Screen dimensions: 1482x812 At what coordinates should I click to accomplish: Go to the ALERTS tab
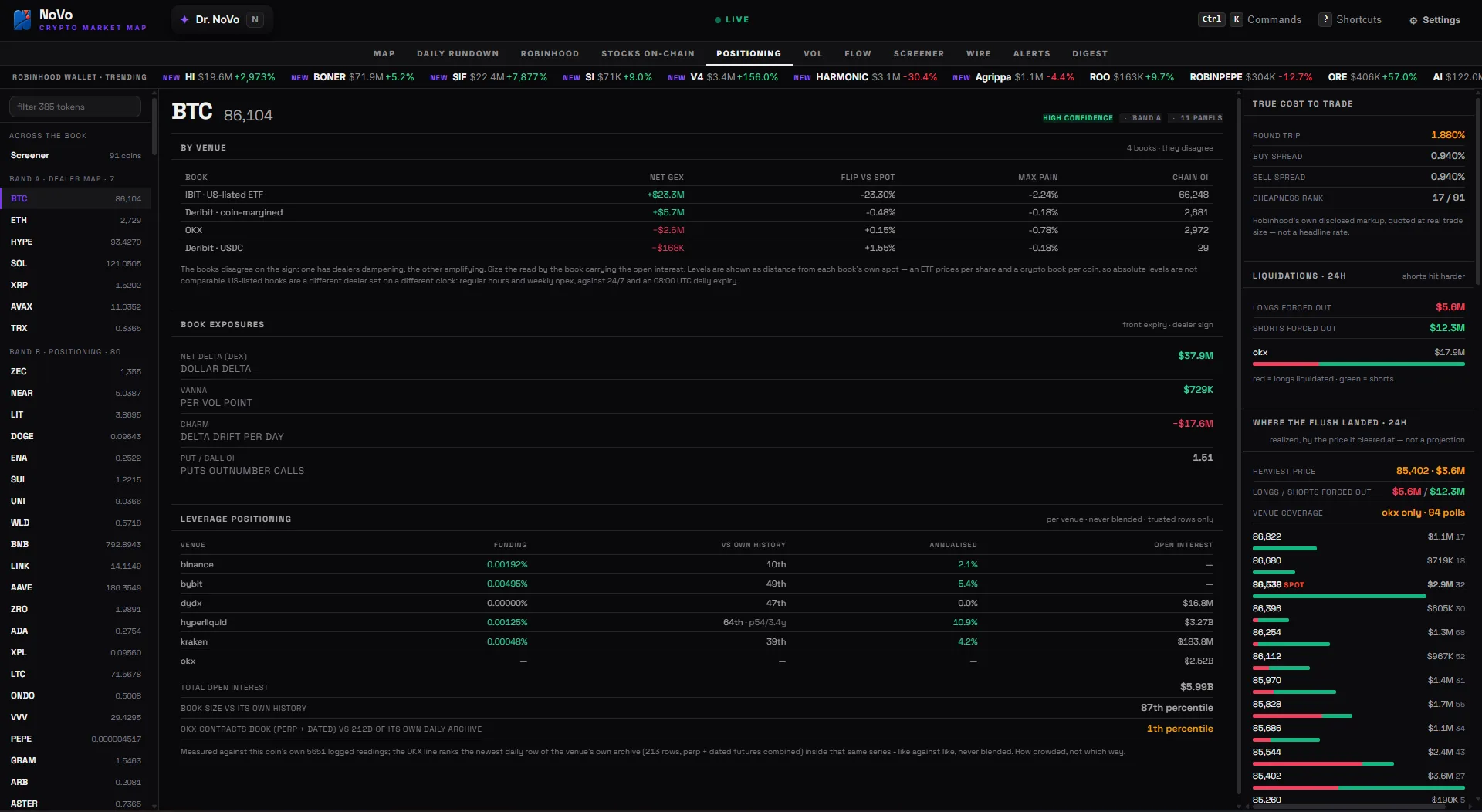click(x=1031, y=53)
